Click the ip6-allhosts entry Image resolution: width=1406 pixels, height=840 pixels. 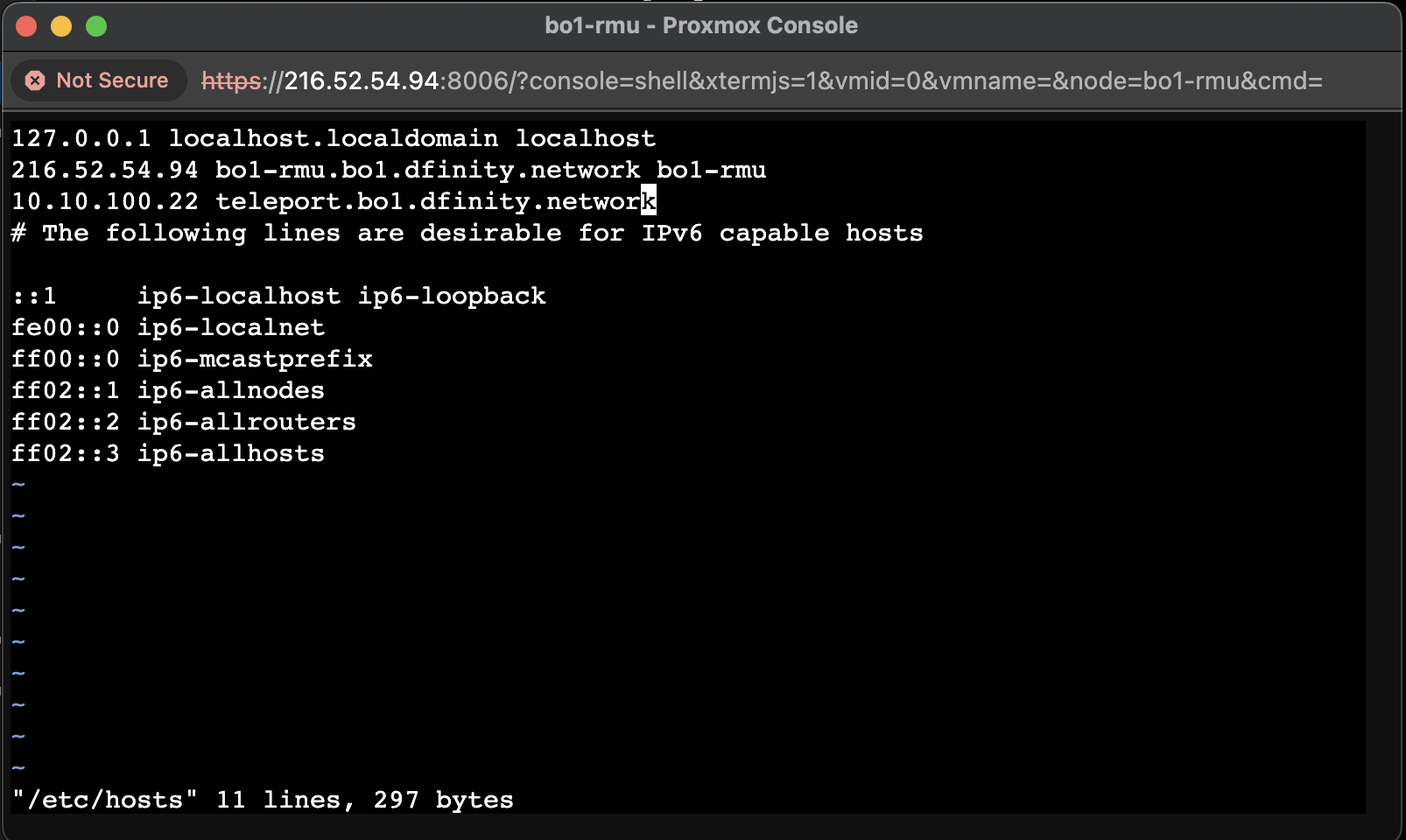coord(231,453)
